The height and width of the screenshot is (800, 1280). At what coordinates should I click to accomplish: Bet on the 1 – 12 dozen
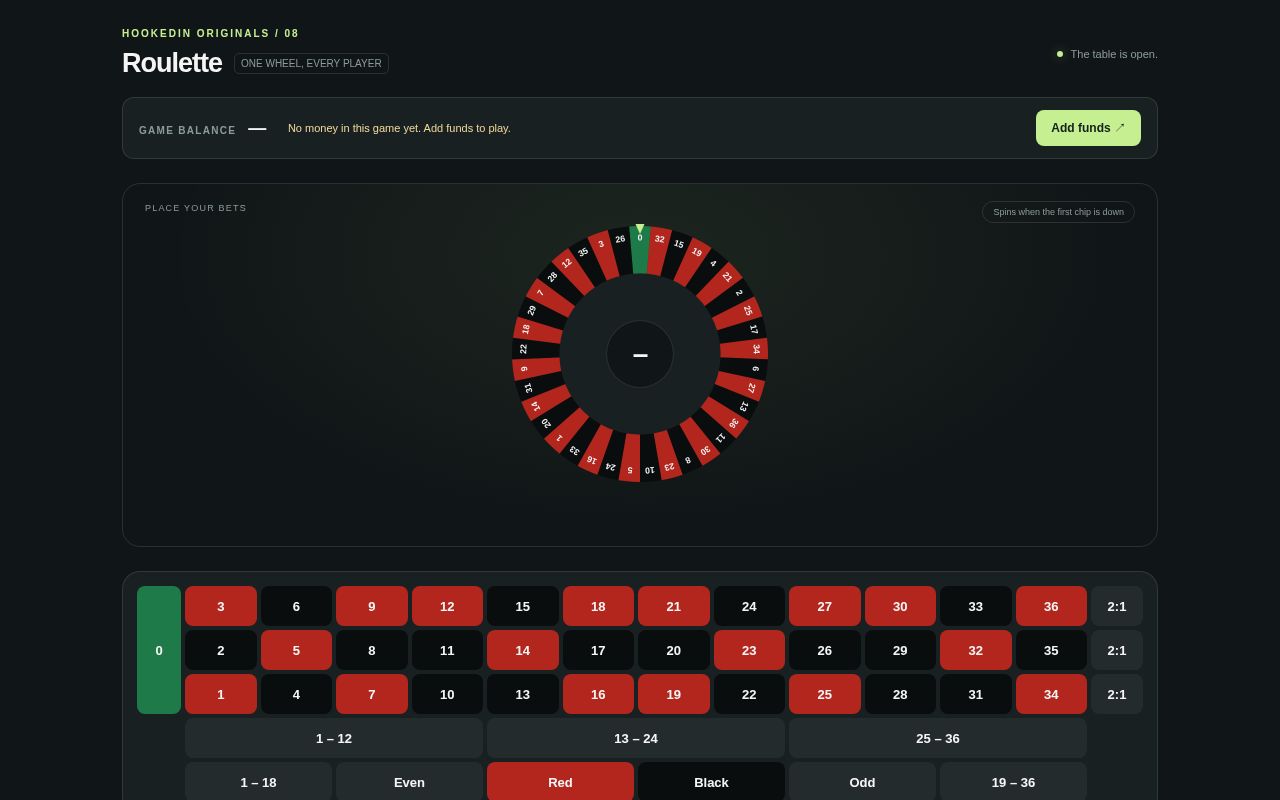[x=334, y=738]
